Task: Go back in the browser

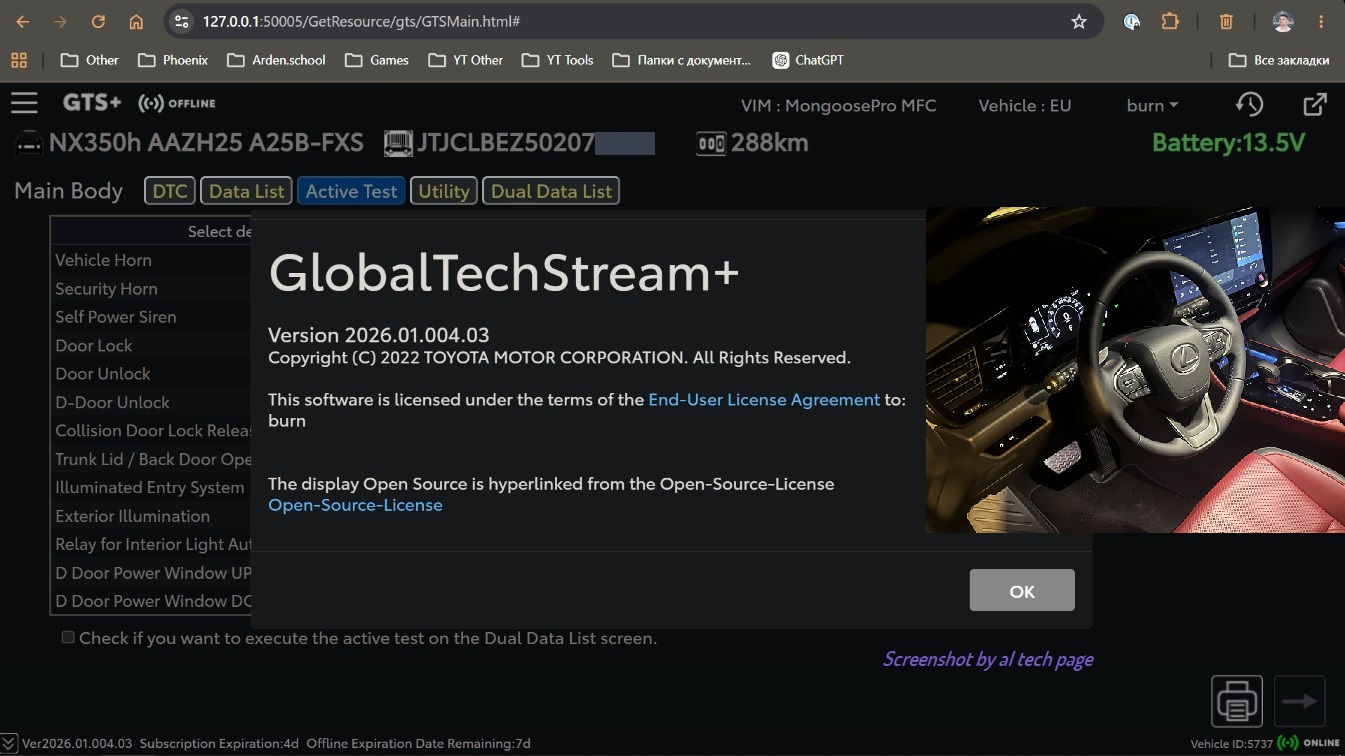Action: (x=23, y=21)
